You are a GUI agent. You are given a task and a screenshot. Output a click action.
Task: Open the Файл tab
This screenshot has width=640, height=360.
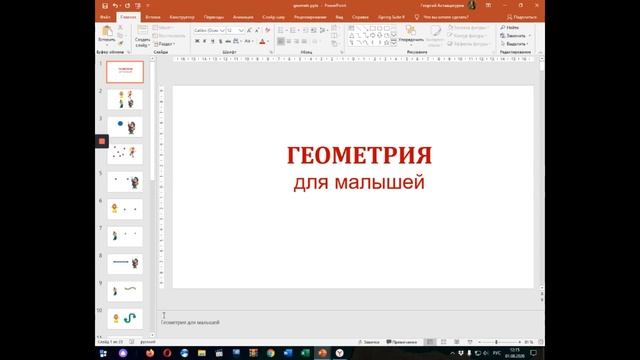[105, 17]
